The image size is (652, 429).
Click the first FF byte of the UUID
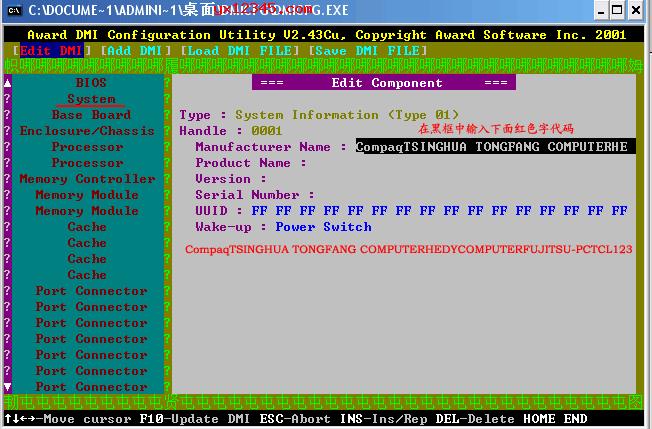tap(259, 210)
